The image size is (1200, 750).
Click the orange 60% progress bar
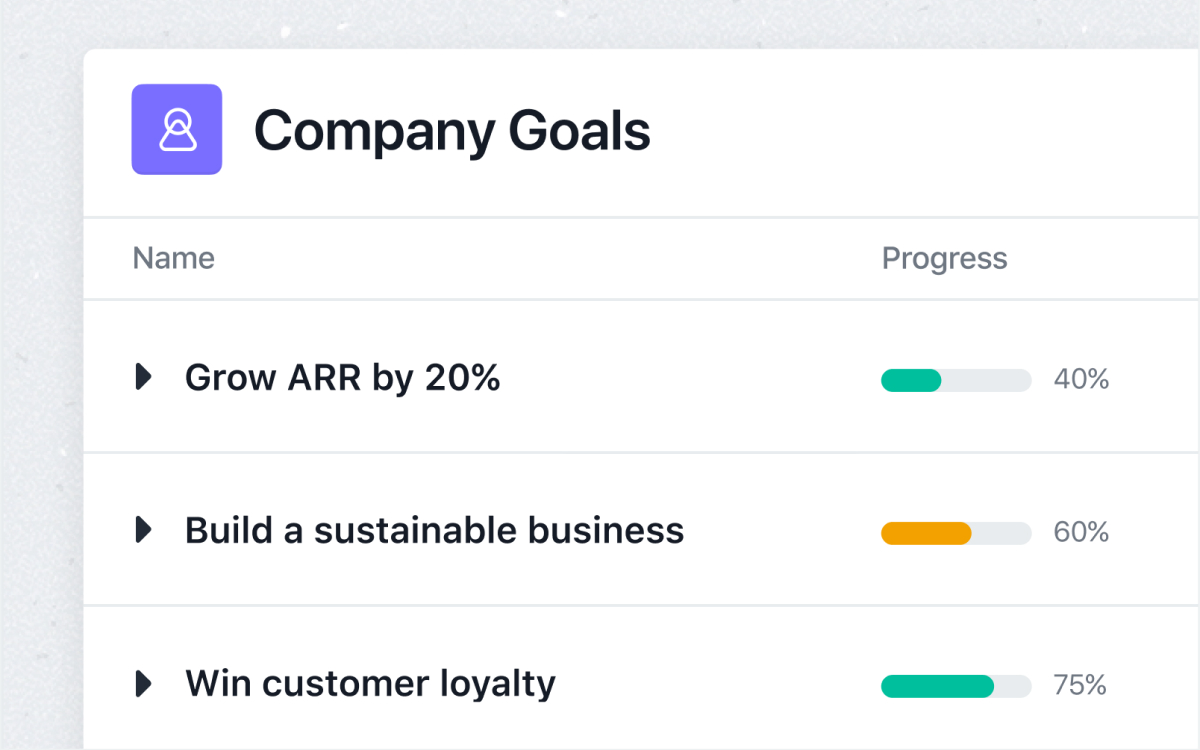pyautogui.click(x=926, y=533)
